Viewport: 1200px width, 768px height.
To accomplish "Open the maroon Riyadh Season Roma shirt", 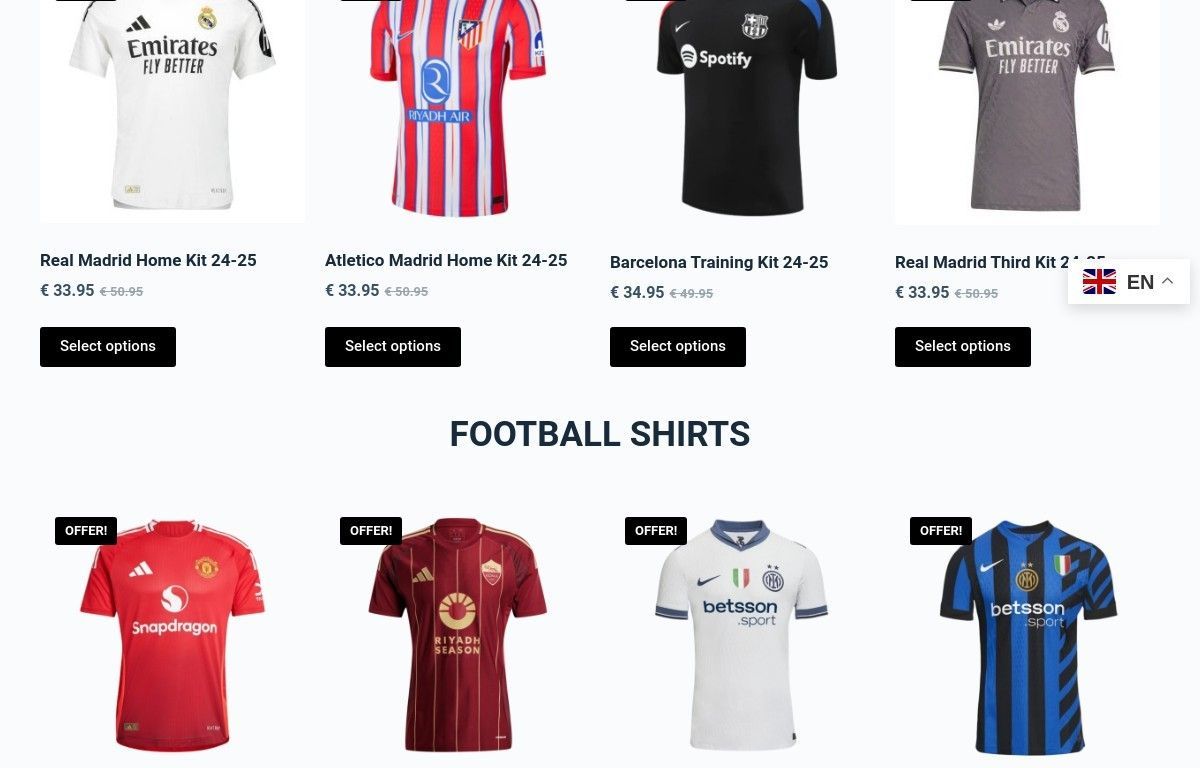I will pyautogui.click(x=458, y=635).
